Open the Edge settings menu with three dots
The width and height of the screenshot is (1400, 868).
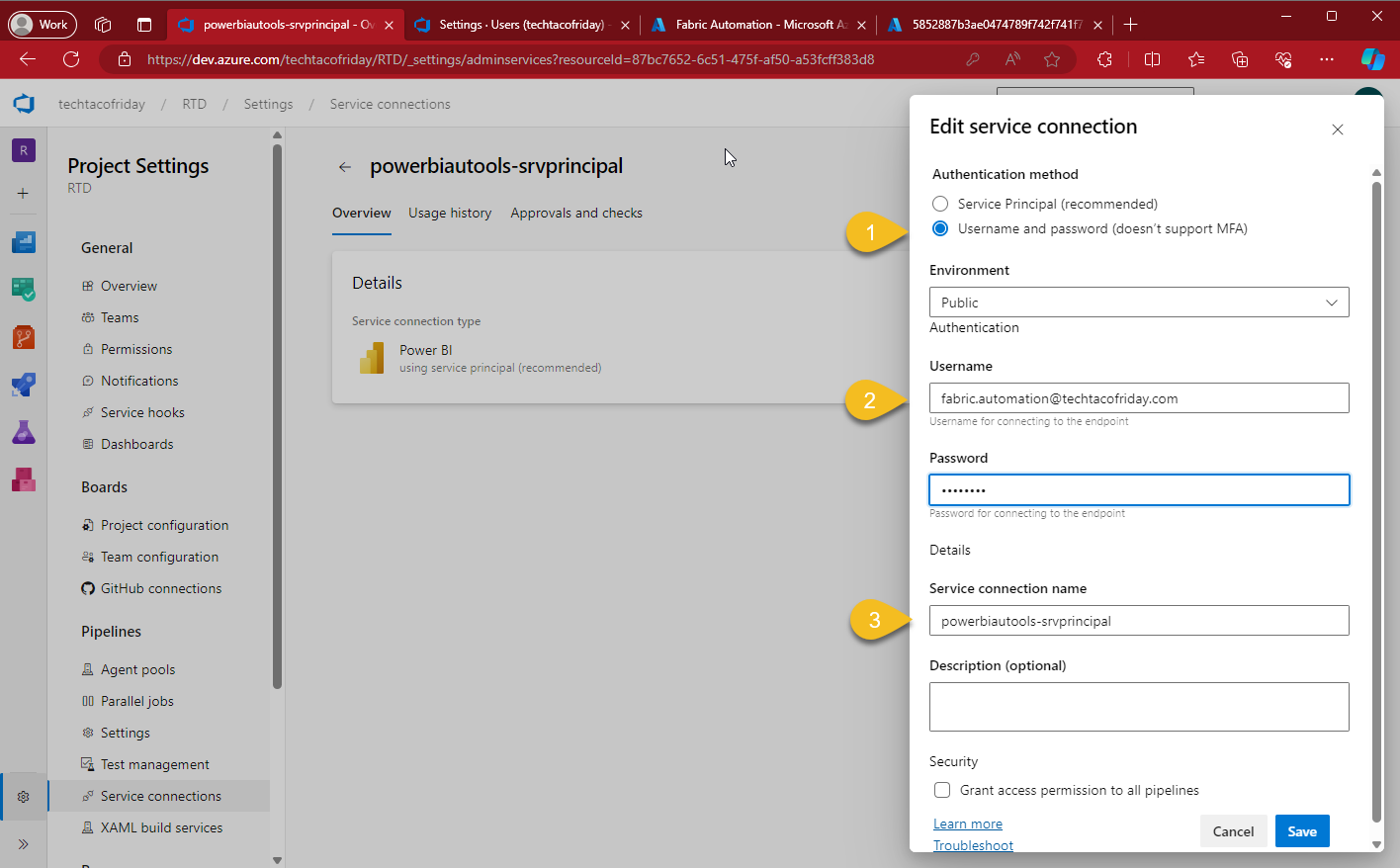(x=1327, y=59)
